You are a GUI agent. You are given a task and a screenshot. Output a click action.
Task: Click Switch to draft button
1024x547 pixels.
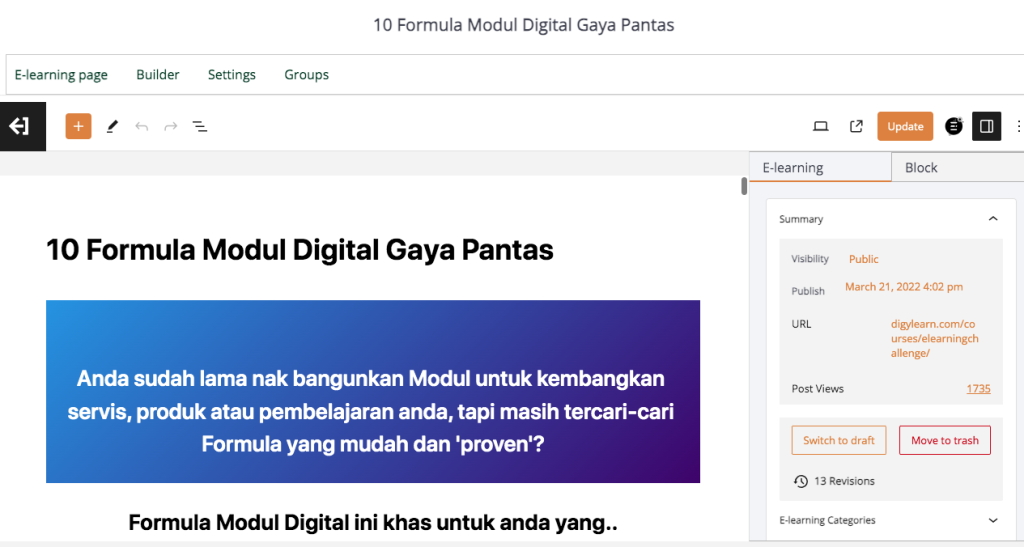tap(838, 441)
